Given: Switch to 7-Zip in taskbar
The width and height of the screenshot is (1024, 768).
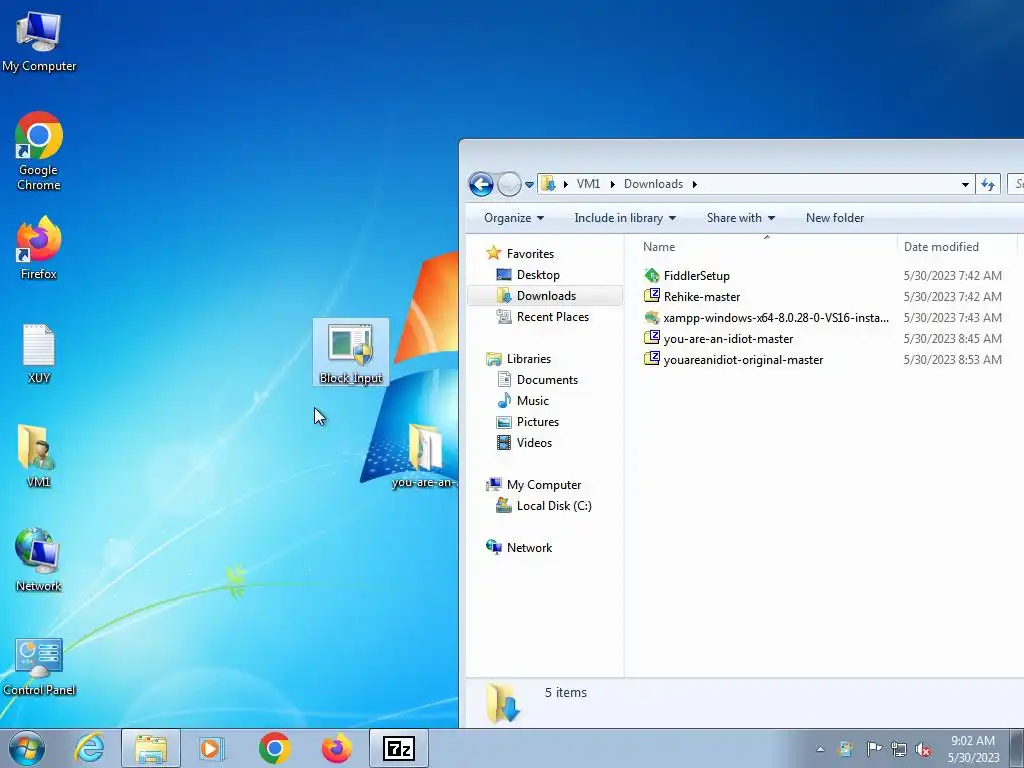Looking at the screenshot, I should click(399, 748).
